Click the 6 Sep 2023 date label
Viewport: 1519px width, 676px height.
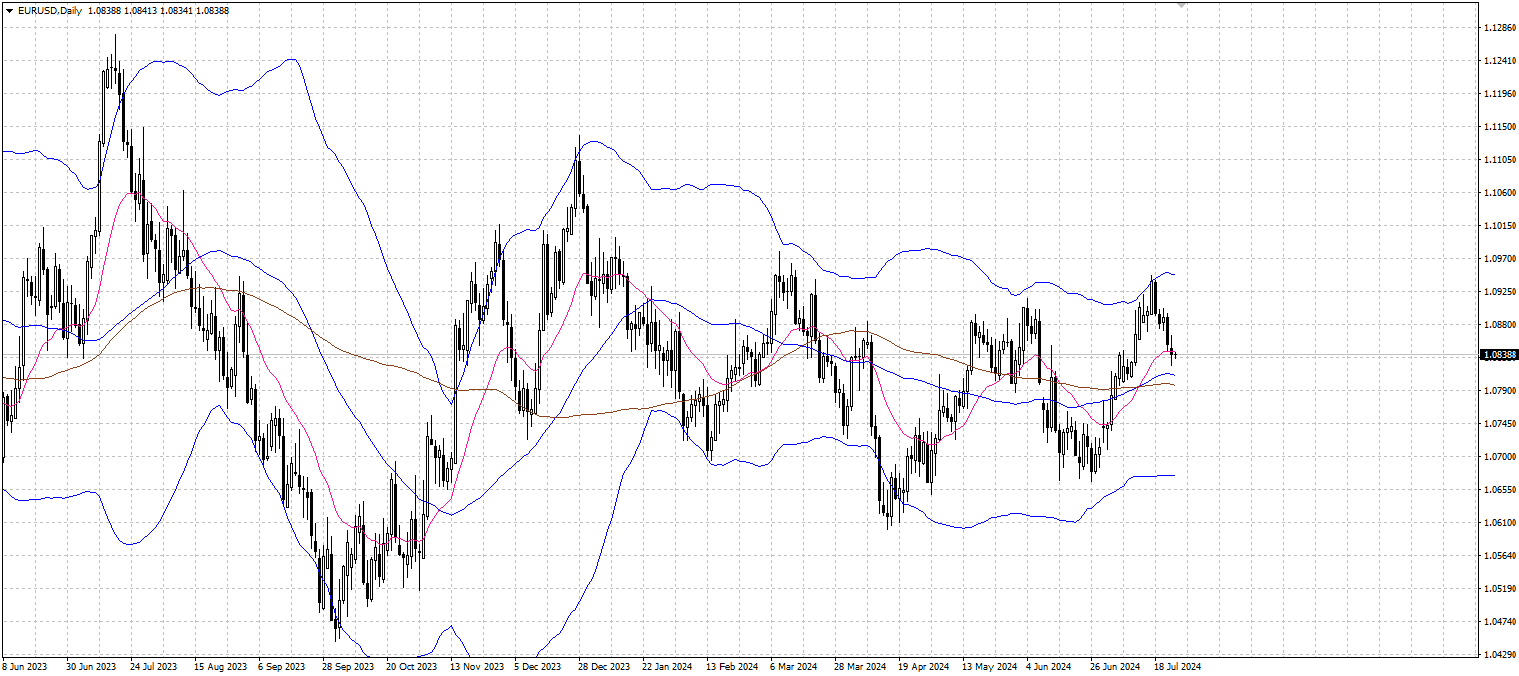pyautogui.click(x=281, y=666)
